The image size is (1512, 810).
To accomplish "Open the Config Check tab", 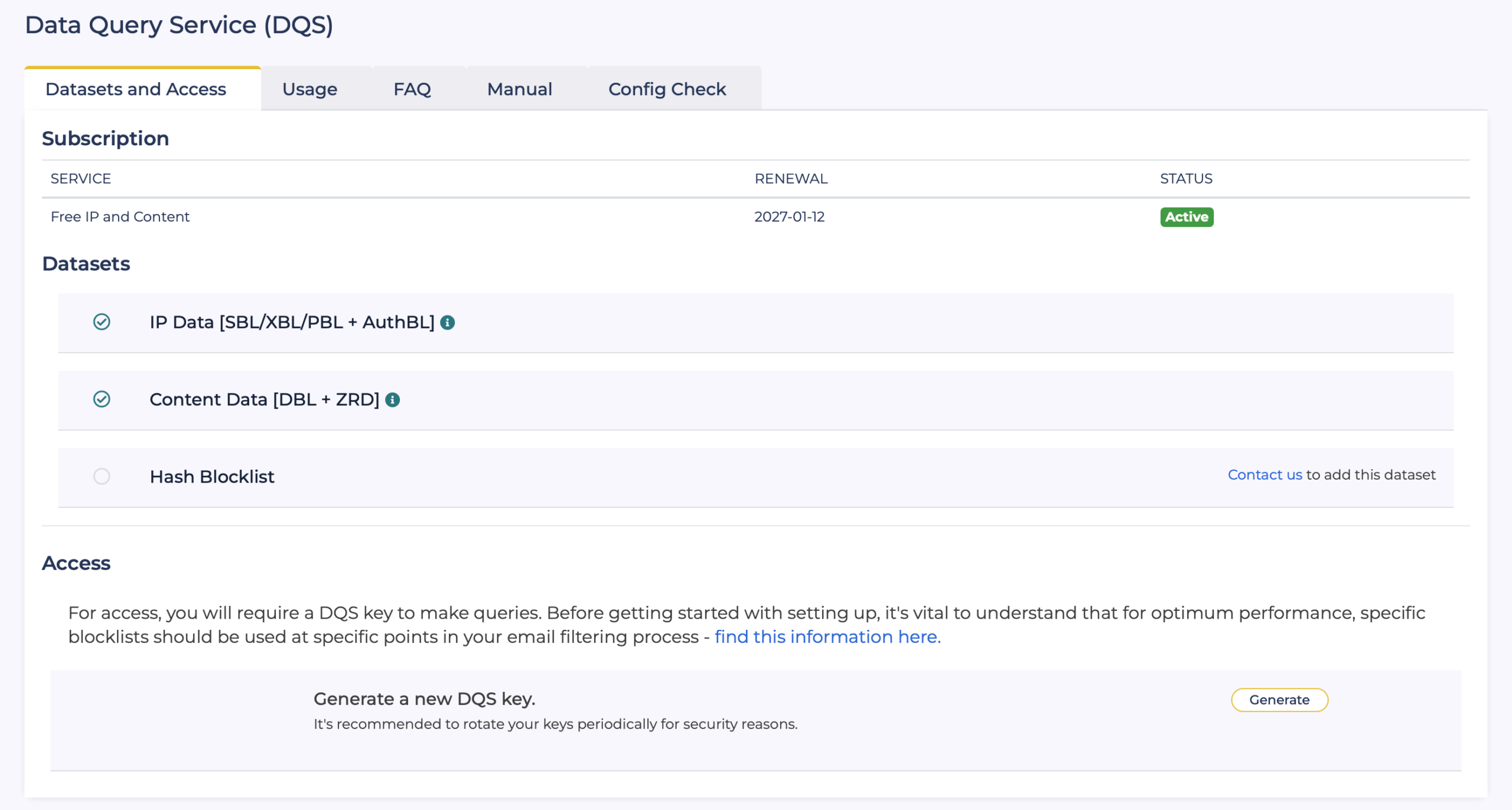I will [667, 89].
